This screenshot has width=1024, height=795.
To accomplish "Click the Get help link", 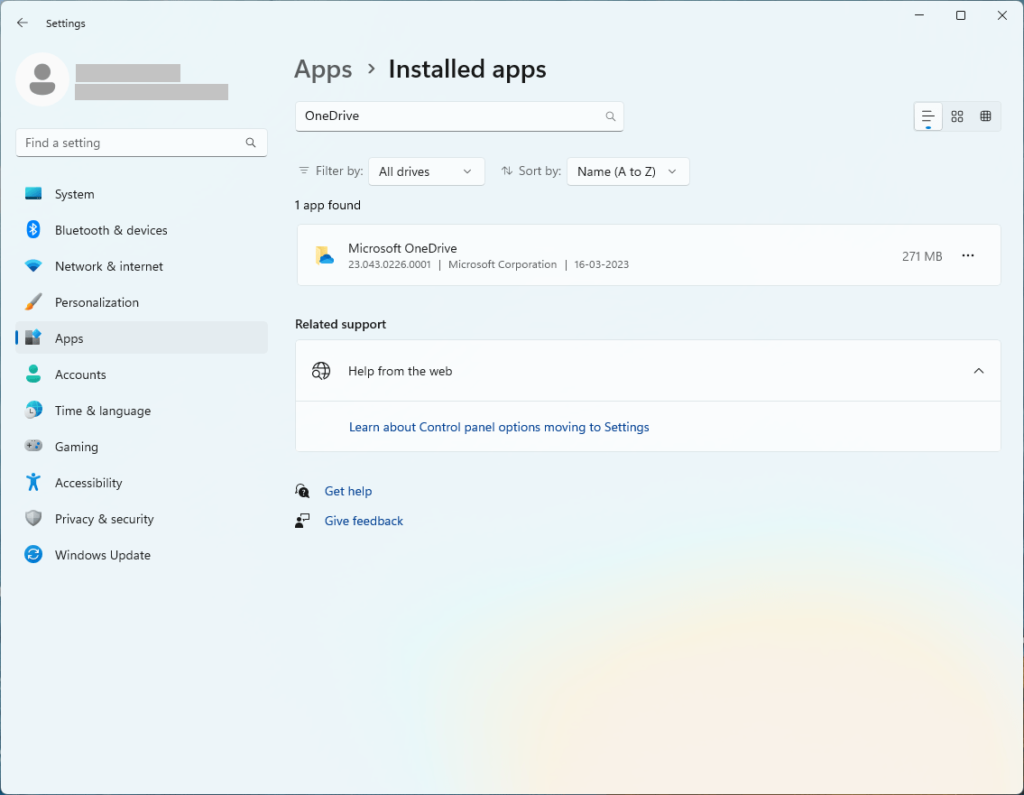I will (348, 491).
